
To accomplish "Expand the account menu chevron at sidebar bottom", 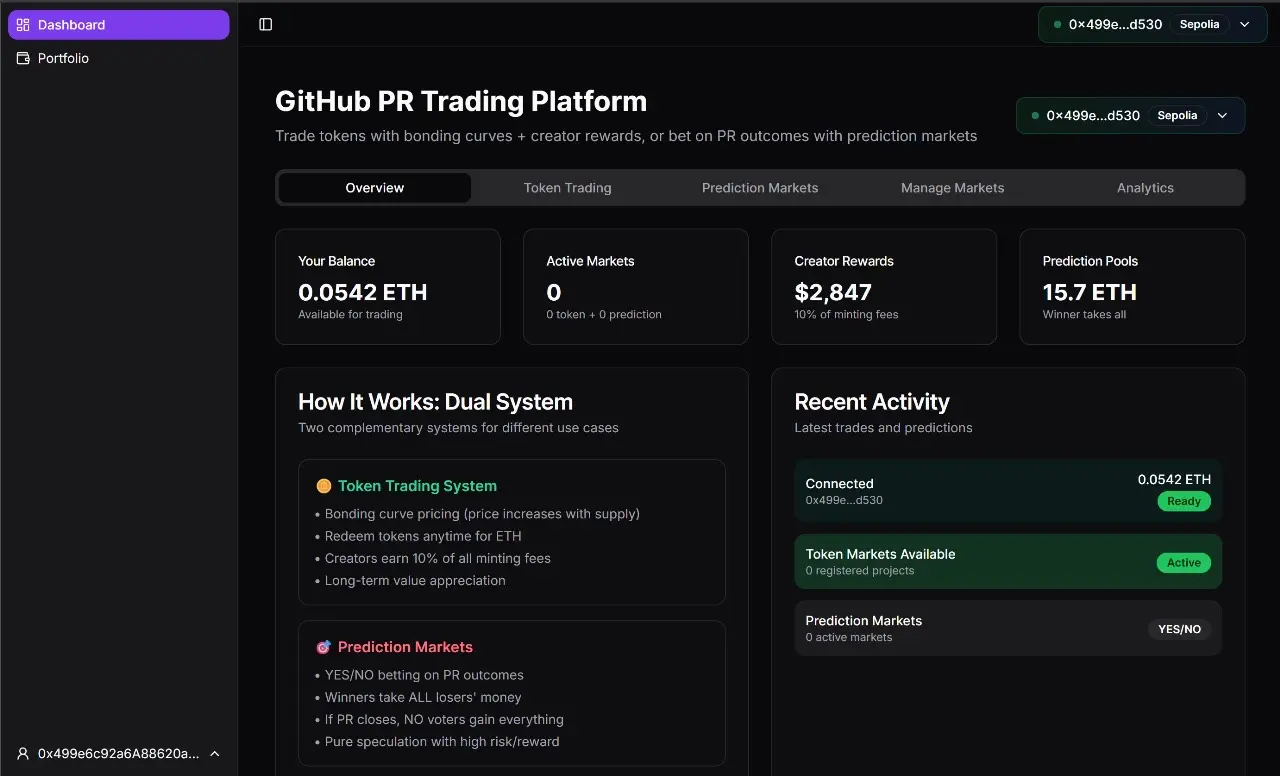I will tap(215, 754).
